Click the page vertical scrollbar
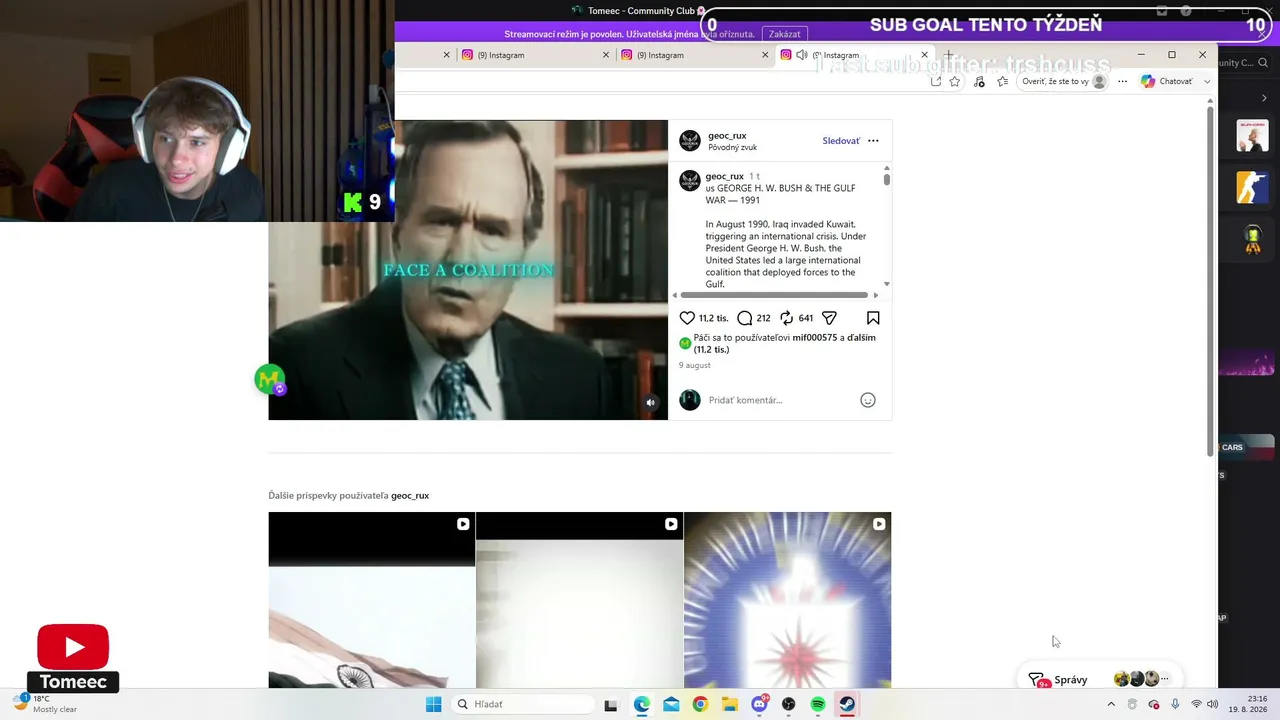The height and width of the screenshot is (720, 1280). 1210,280
